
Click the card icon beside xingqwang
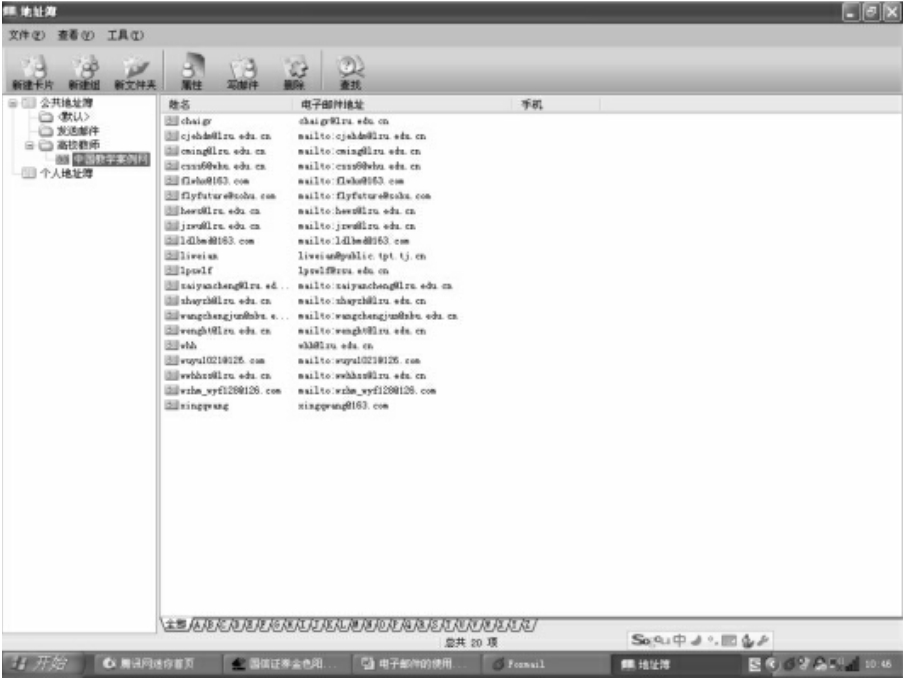[171, 405]
